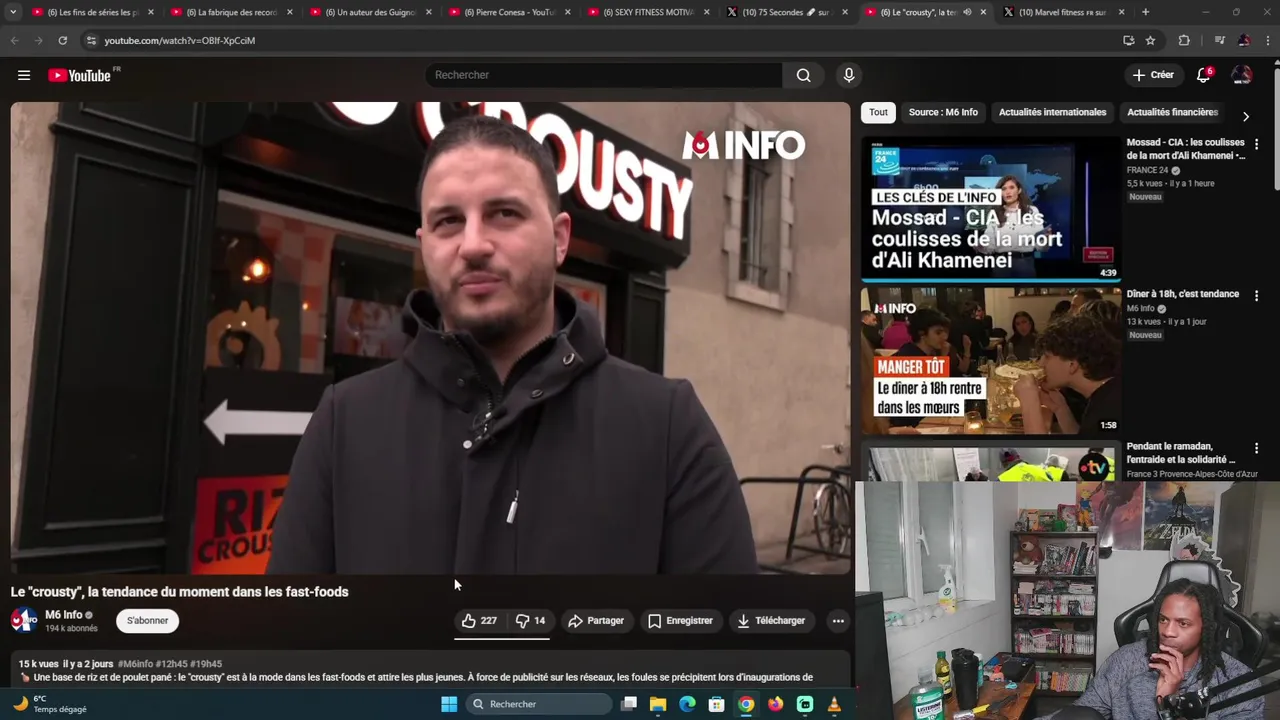Launch Microsoft Edge from the taskbar
1280x720 pixels.
687,704
